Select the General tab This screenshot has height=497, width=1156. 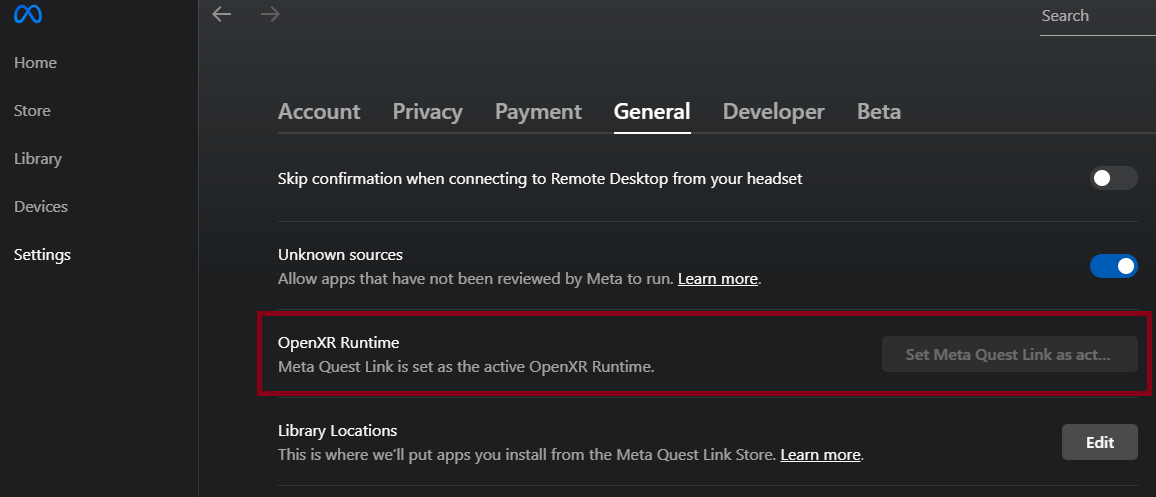[x=652, y=112]
